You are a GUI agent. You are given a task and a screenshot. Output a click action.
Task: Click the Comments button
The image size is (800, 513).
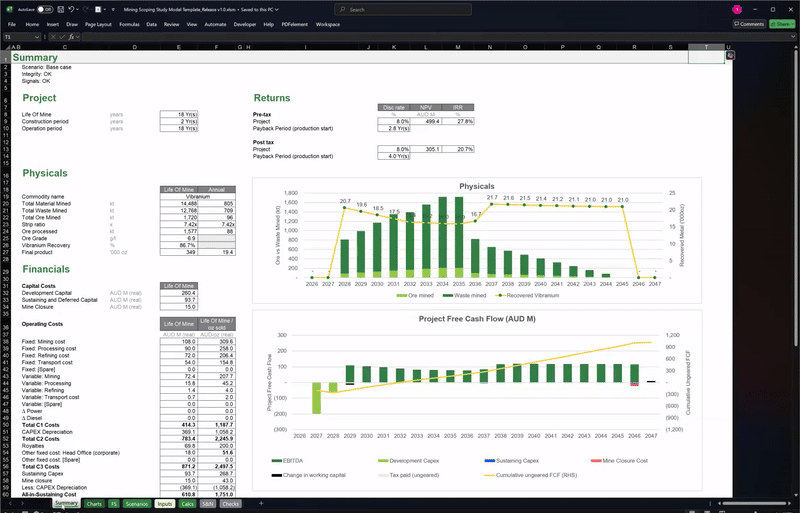(749, 24)
